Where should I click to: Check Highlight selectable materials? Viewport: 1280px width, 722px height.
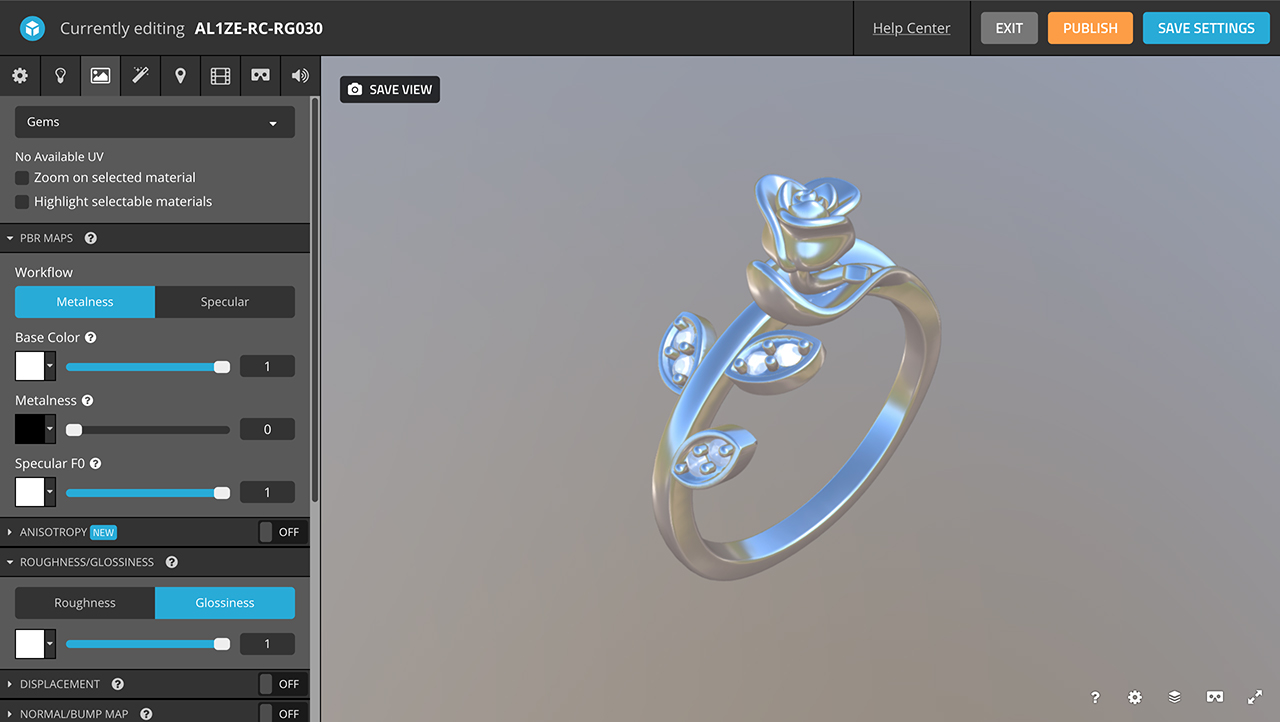coord(22,202)
